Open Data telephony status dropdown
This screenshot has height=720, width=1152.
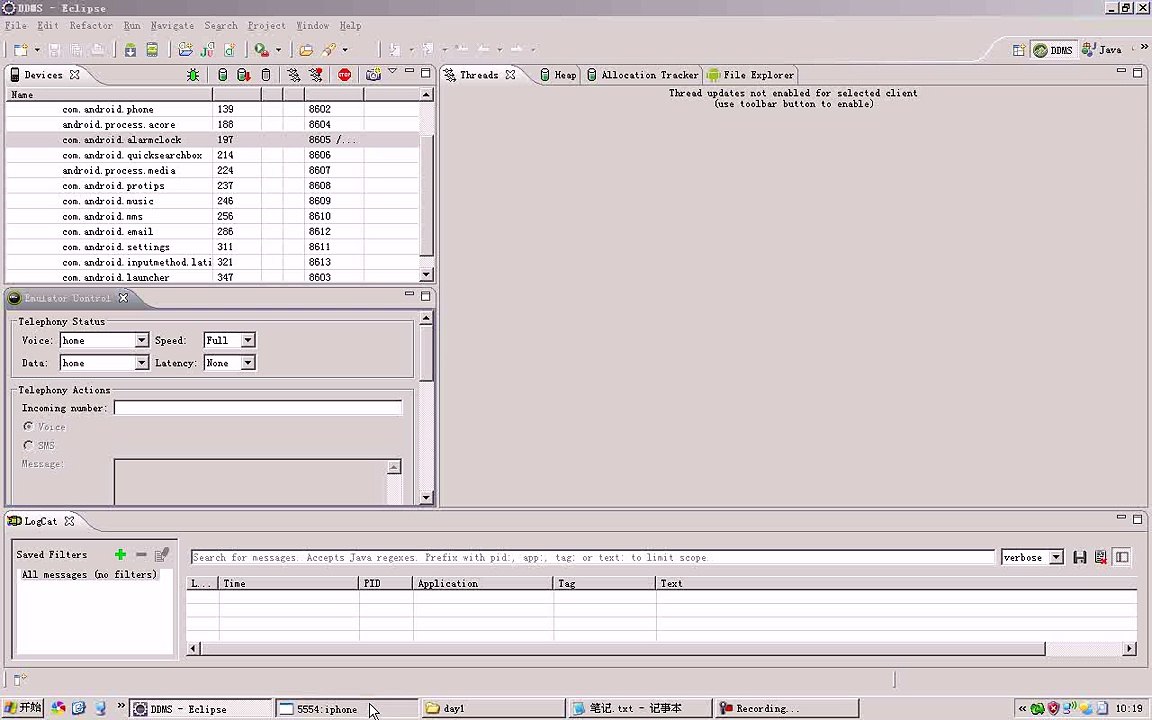click(x=142, y=363)
